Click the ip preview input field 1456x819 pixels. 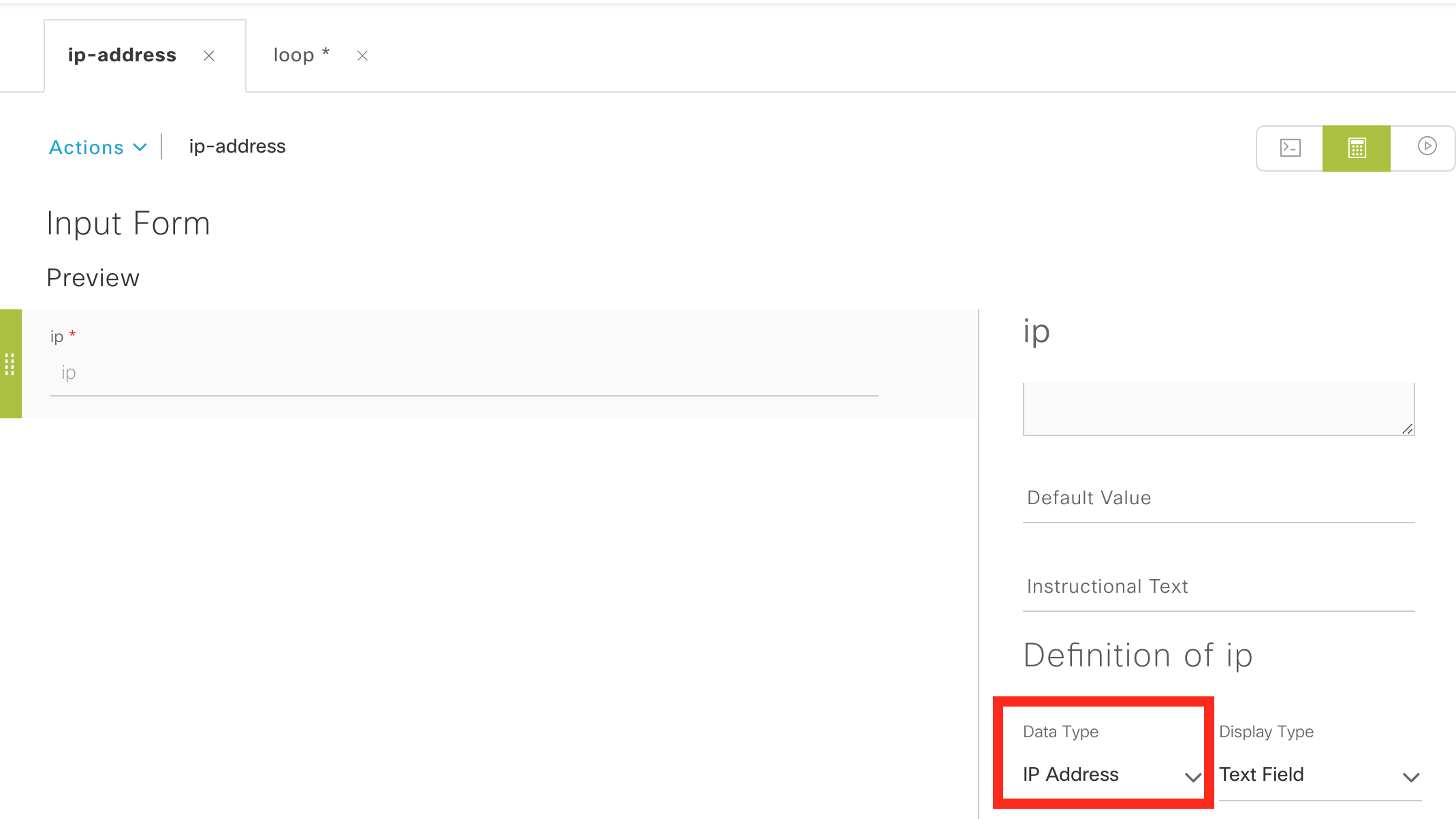coord(463,373)
